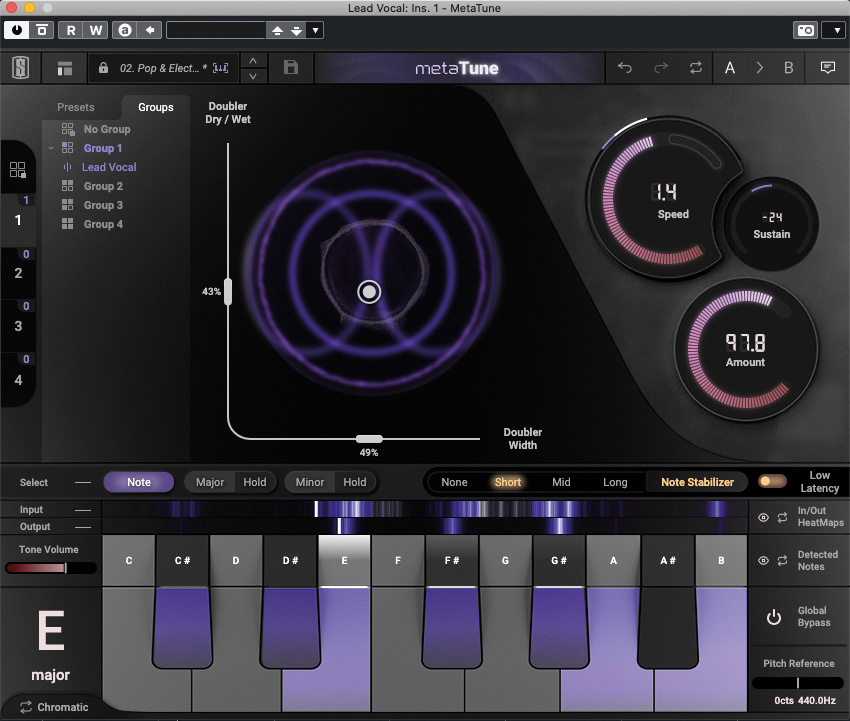The height and width of the screenshot is (721, 850).
Task: Click the snapshot camera icon
Action: click(804, 30)
